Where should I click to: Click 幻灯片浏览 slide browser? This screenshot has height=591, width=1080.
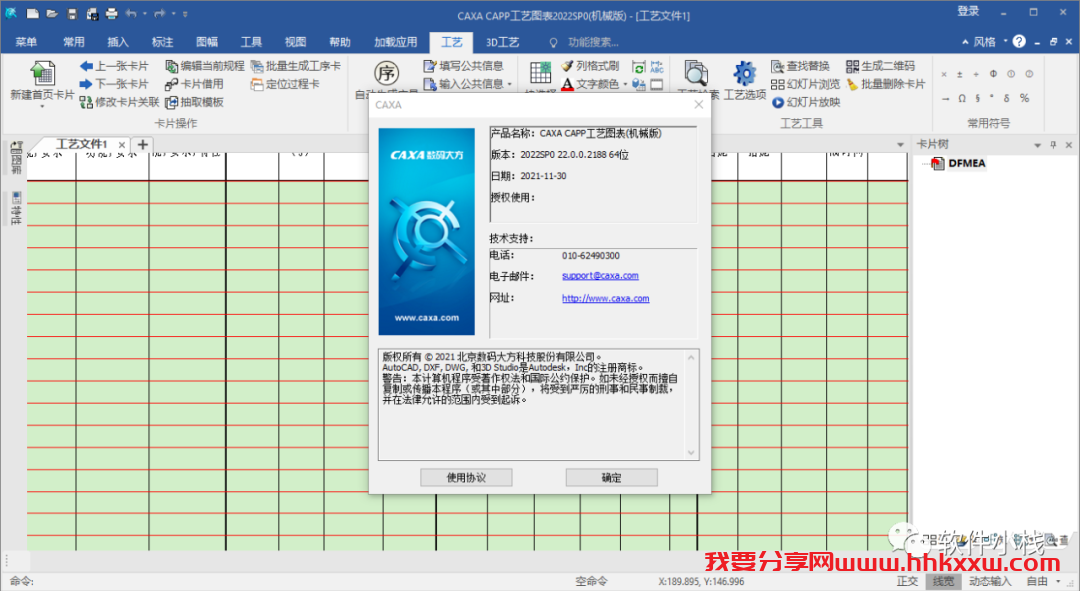805,84
